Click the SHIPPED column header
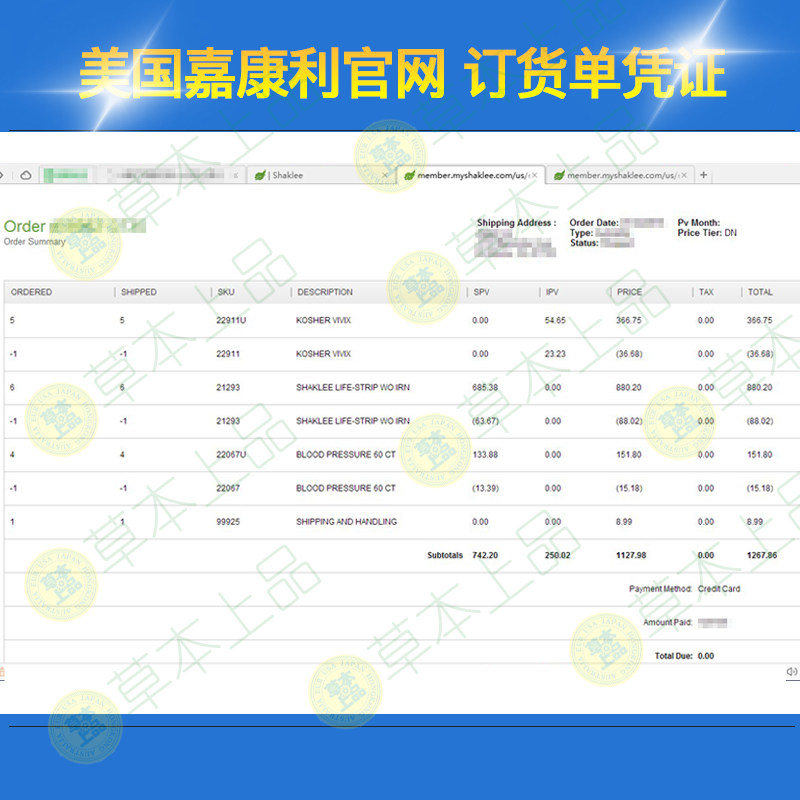Screen dimensions: 800x800 click(x=138, y=292)
